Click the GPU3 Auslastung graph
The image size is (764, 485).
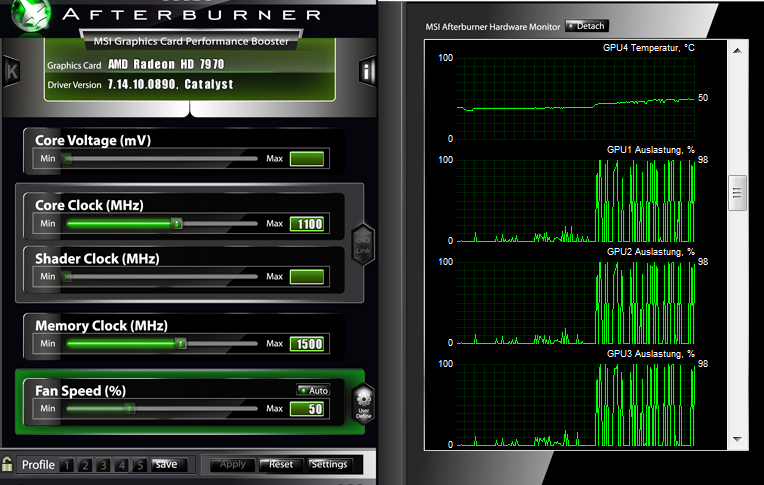click(575, 405)
